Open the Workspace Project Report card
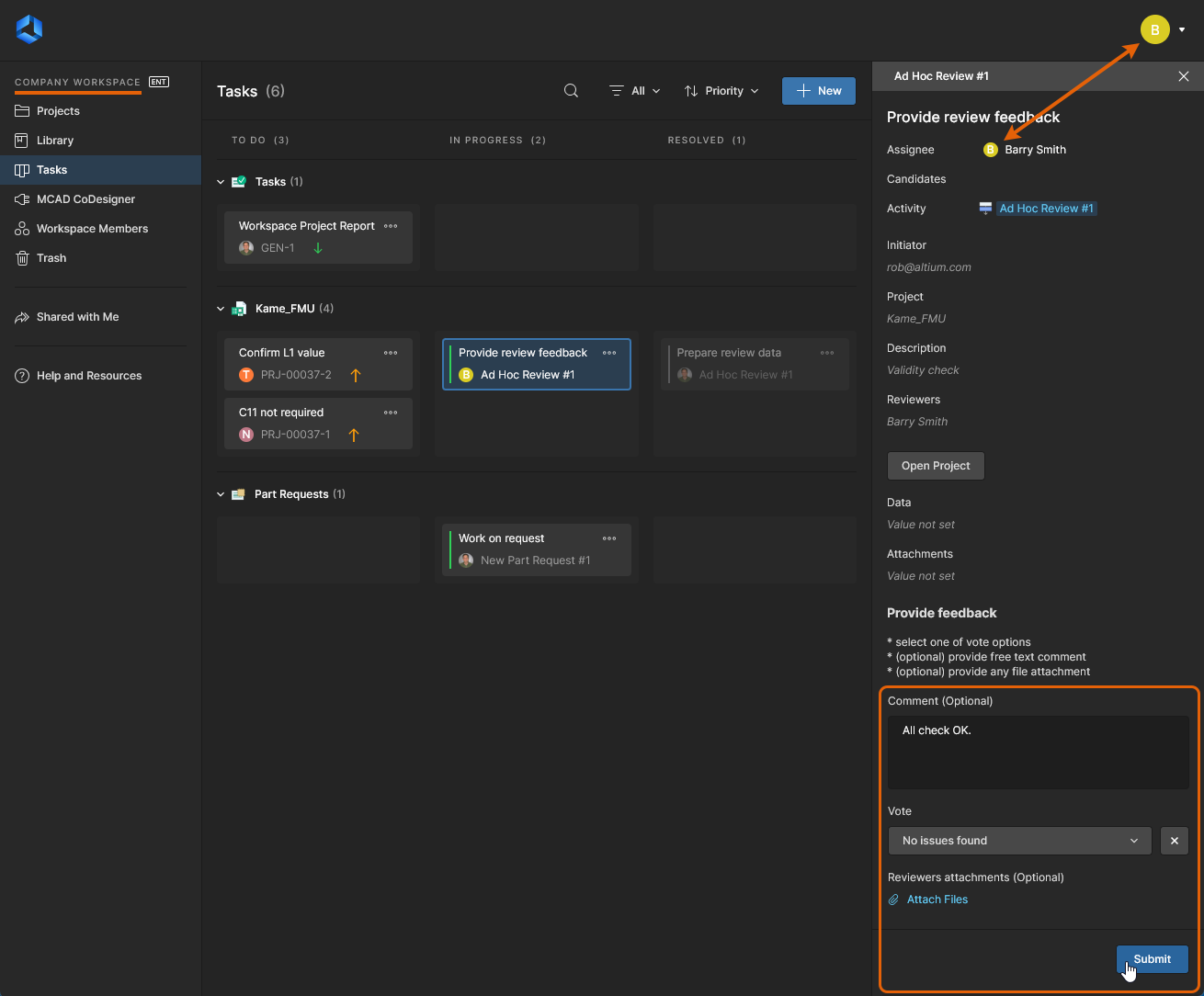1204x996 pixels. pos(318,237)
